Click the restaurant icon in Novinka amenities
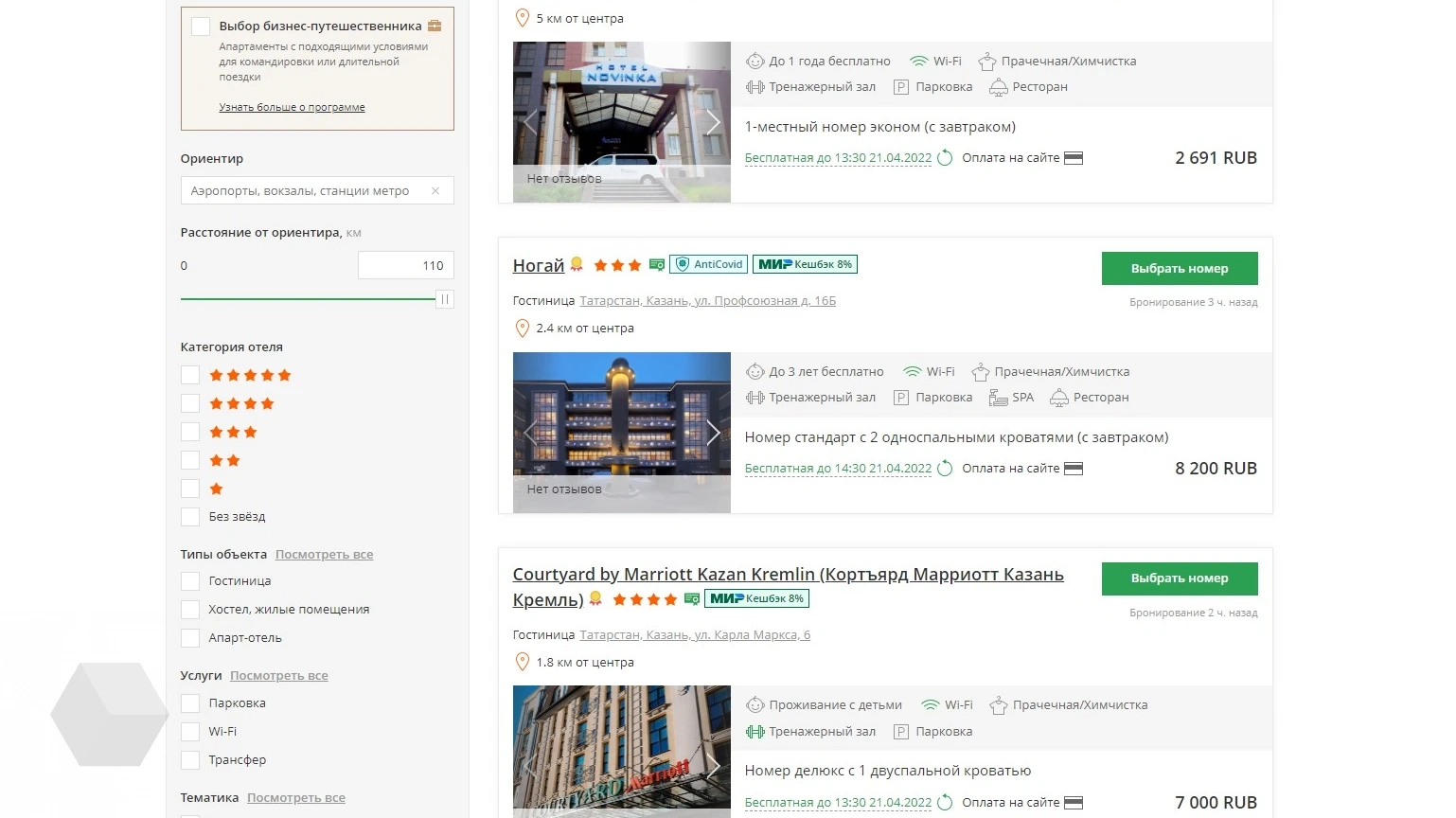Image resolution: width=1456 pixels, height=818 pixels. point(998,87)
